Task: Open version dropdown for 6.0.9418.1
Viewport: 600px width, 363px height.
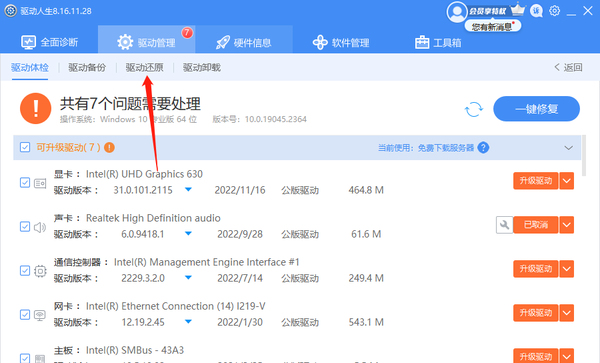Action: coord(188,234)
